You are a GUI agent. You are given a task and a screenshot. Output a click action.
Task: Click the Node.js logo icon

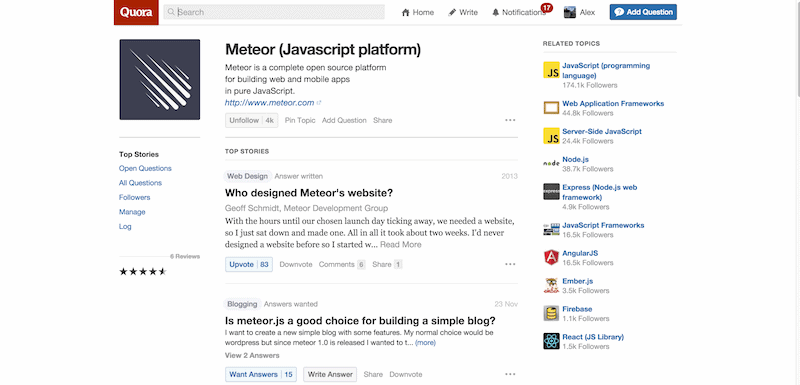point(552,164)
